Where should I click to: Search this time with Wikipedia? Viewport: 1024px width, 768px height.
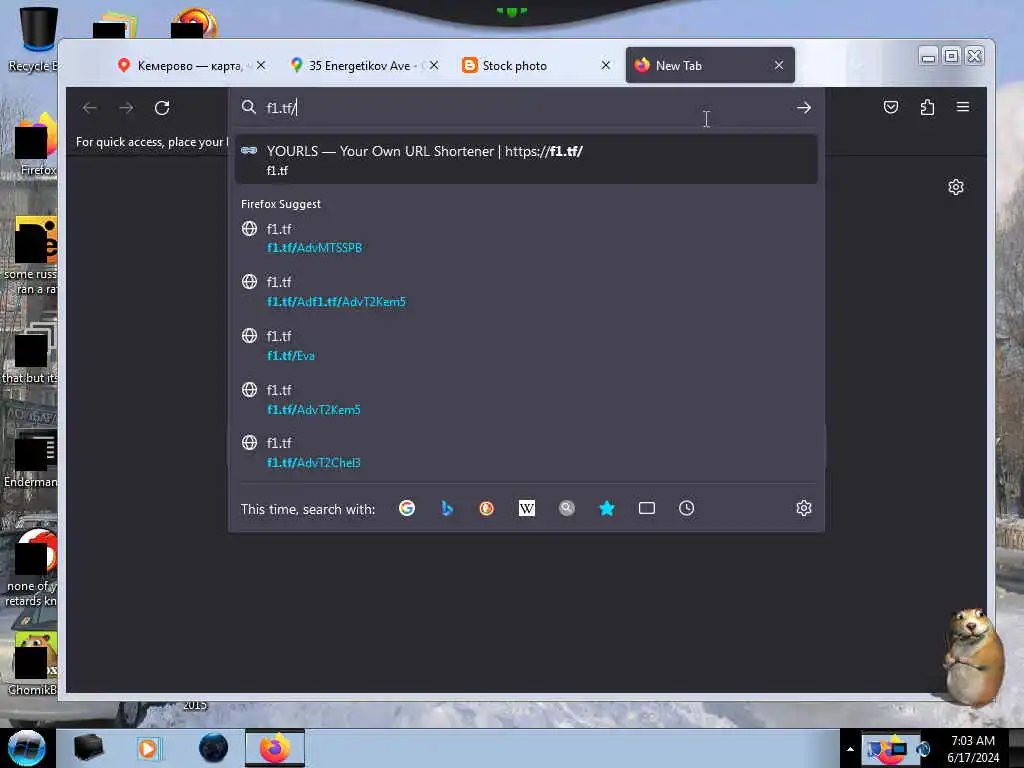526,508
